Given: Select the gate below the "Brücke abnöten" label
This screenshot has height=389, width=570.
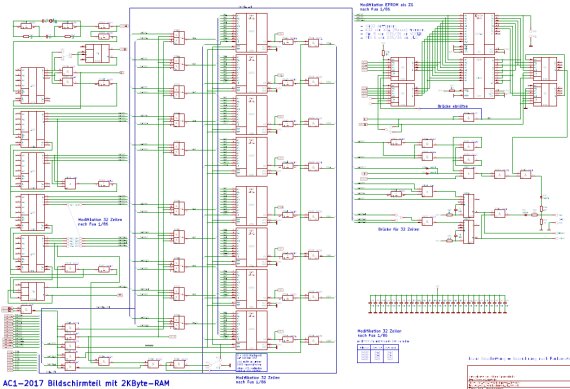Looking at the screenshot, I should coord(469,117).
